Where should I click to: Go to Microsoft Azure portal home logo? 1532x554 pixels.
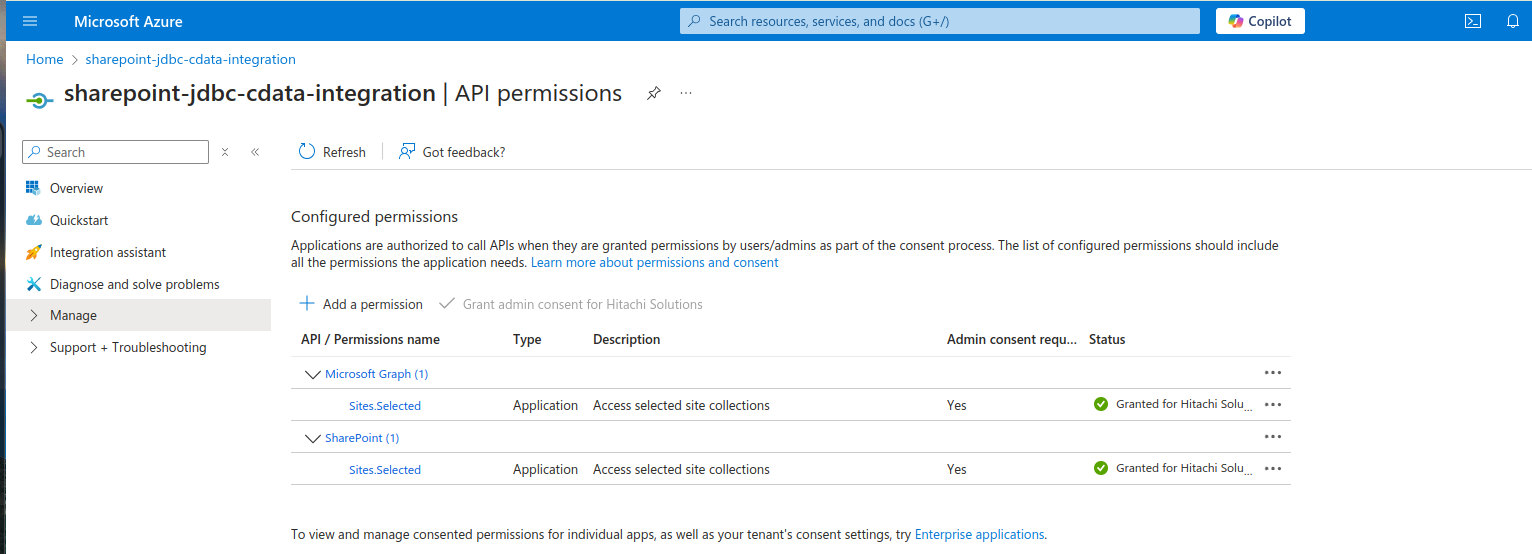pos(128,21)
